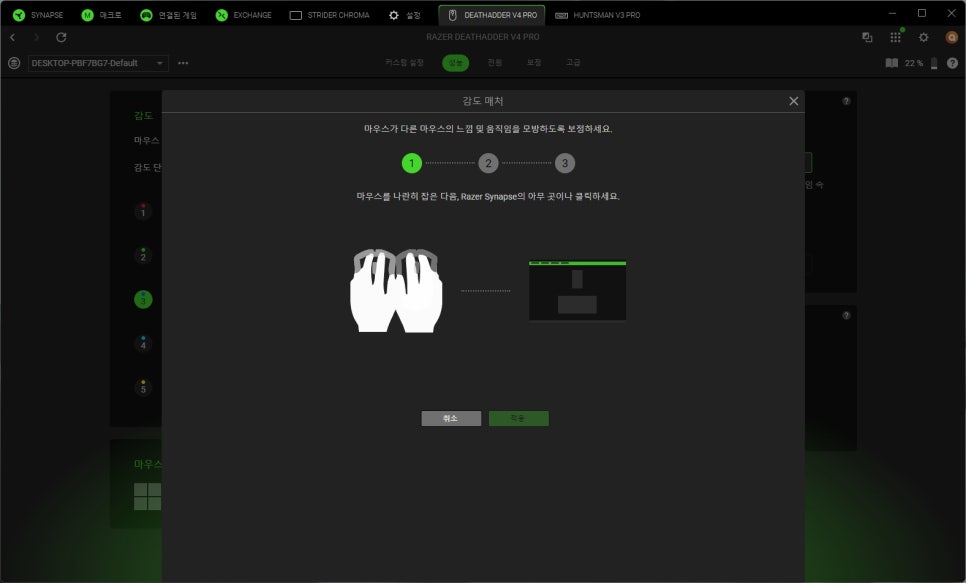Open the 전원 subtab

tap(495, 62)
